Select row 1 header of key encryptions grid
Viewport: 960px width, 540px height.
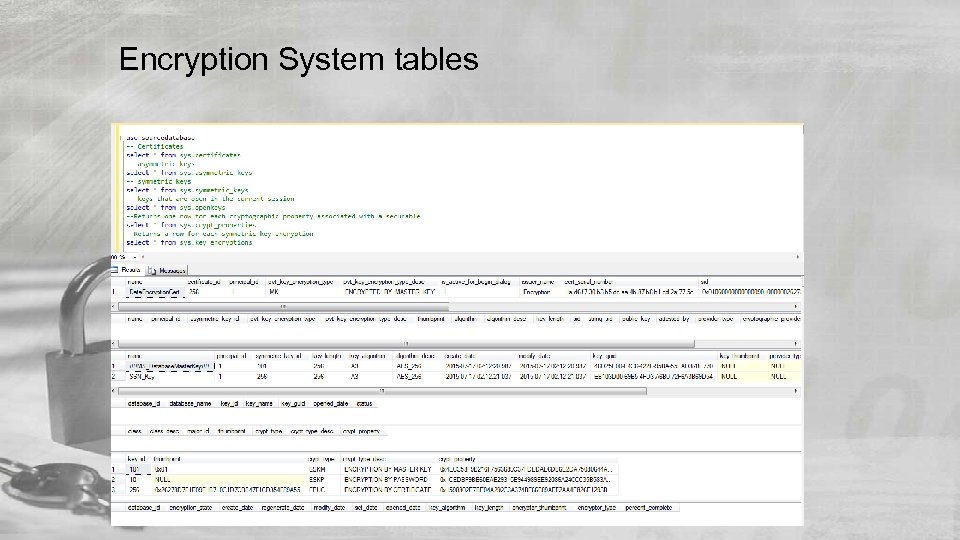click(118, 470)
